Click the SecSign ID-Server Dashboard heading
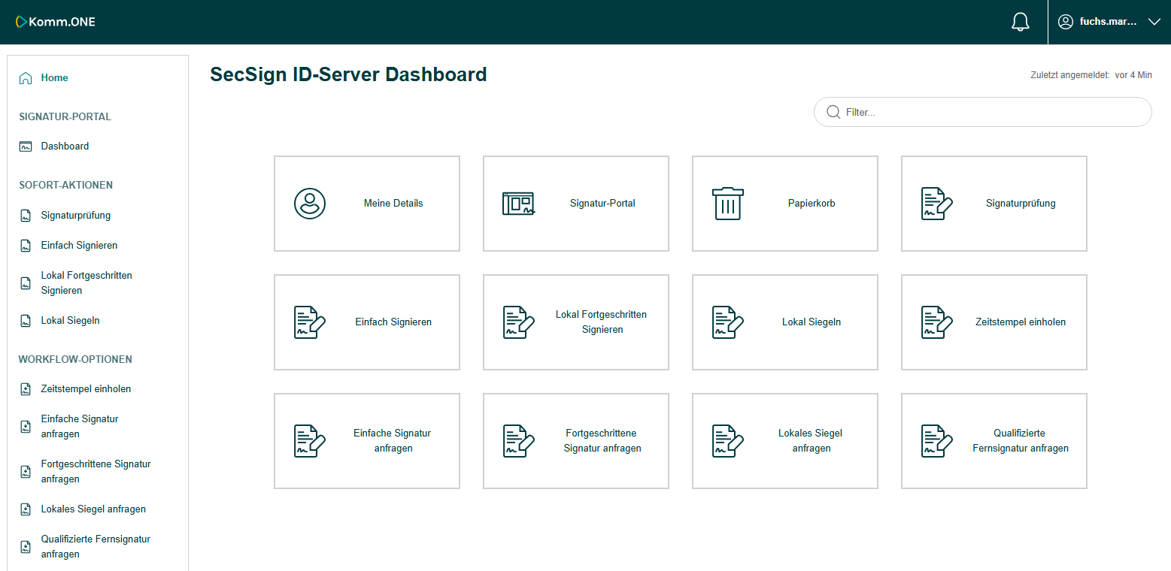Screen dimensions: 1171x571 point(349,75)
